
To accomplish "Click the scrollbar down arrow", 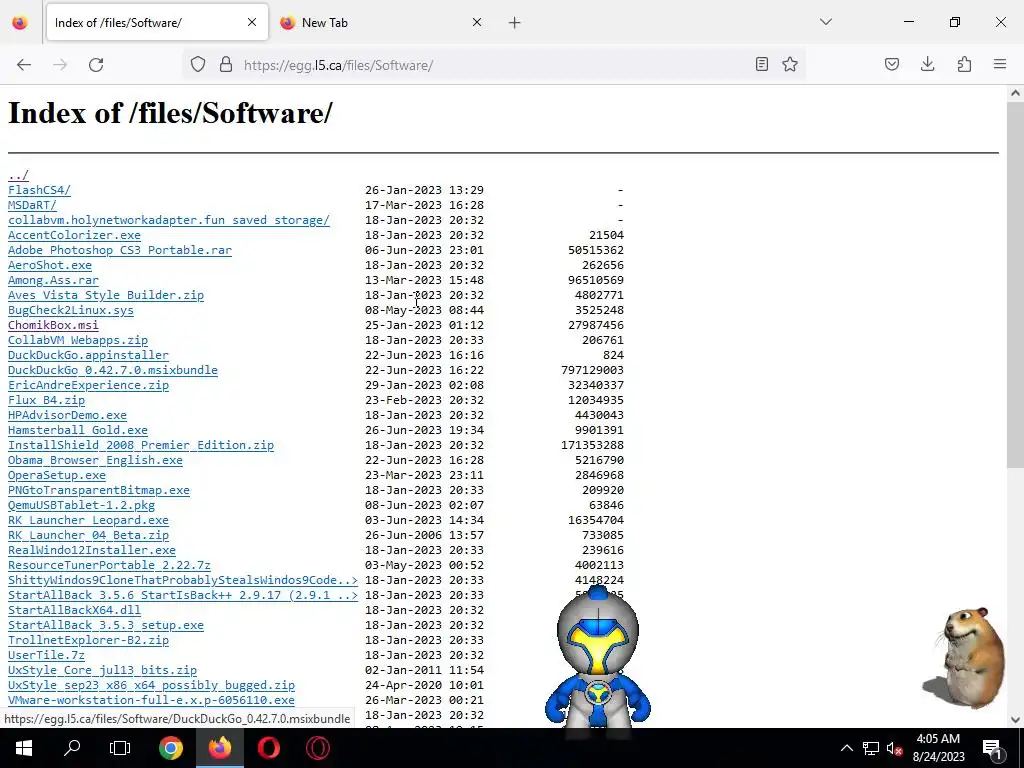I will [1015, 720].
